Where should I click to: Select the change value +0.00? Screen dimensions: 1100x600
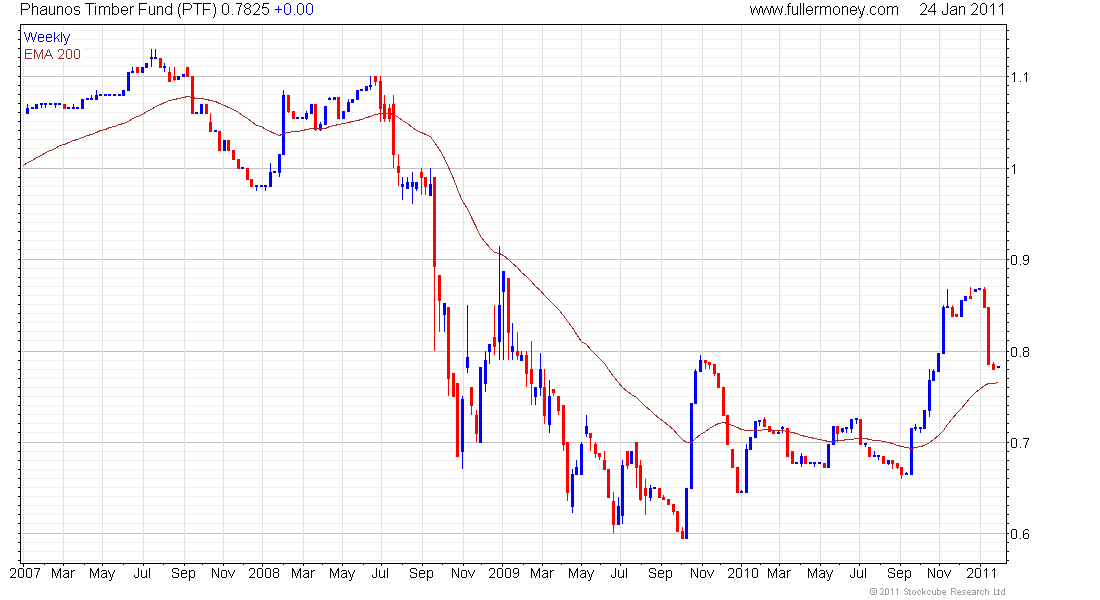pyautogui.click(x=293, y=10)
